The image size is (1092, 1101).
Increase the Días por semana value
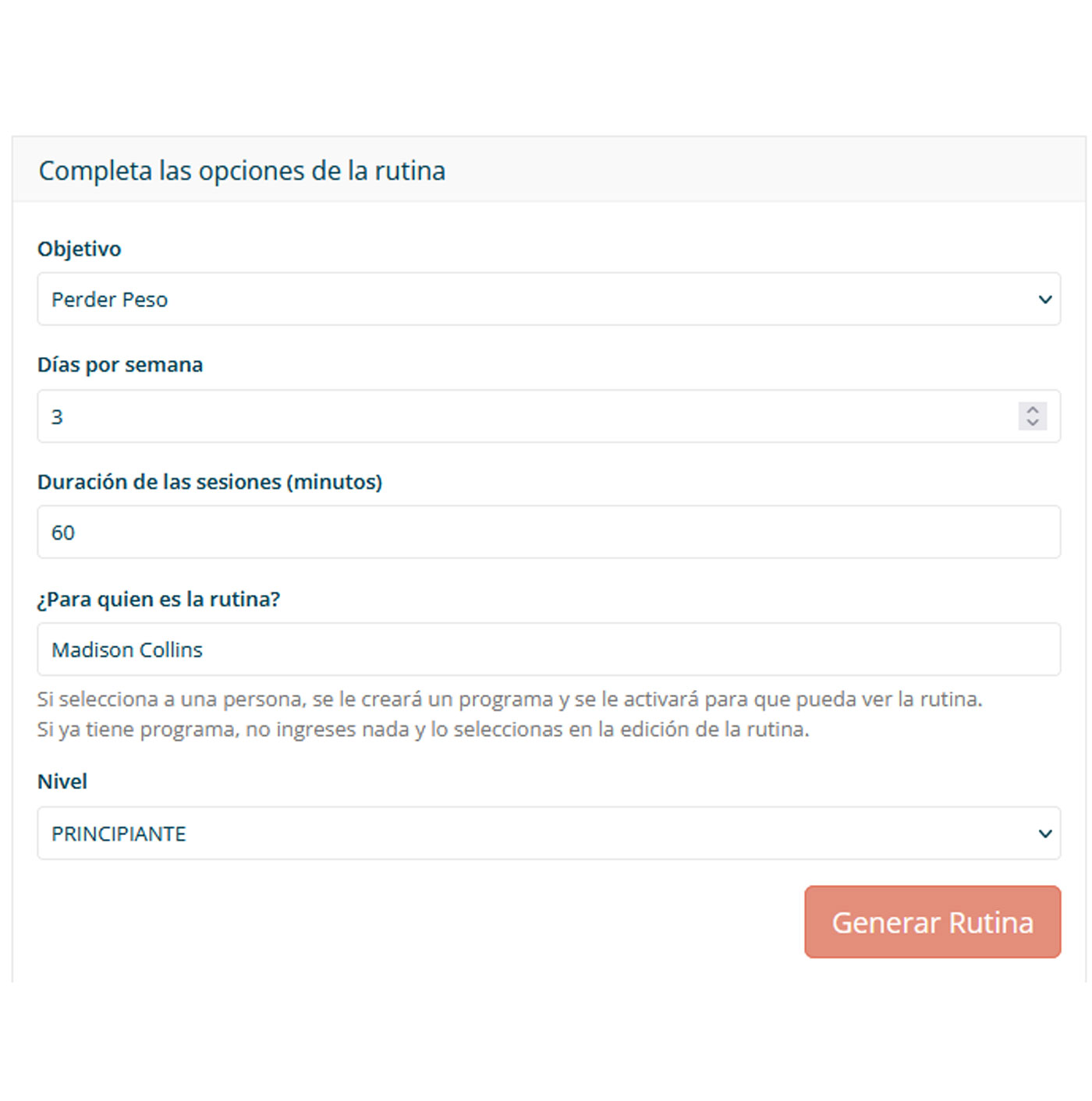pos(1033,409)
